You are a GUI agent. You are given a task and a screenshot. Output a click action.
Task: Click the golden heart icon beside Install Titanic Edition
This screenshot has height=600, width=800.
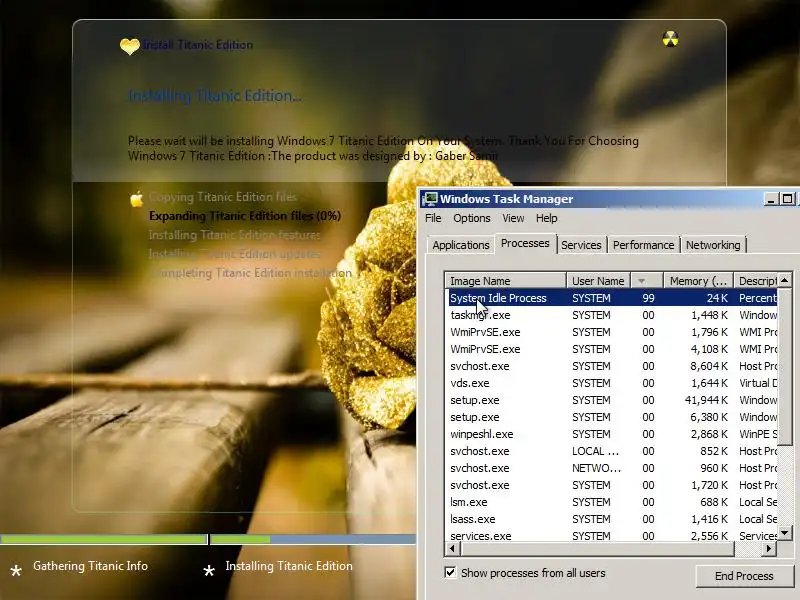pyautogui.click(x=130, y=46)
